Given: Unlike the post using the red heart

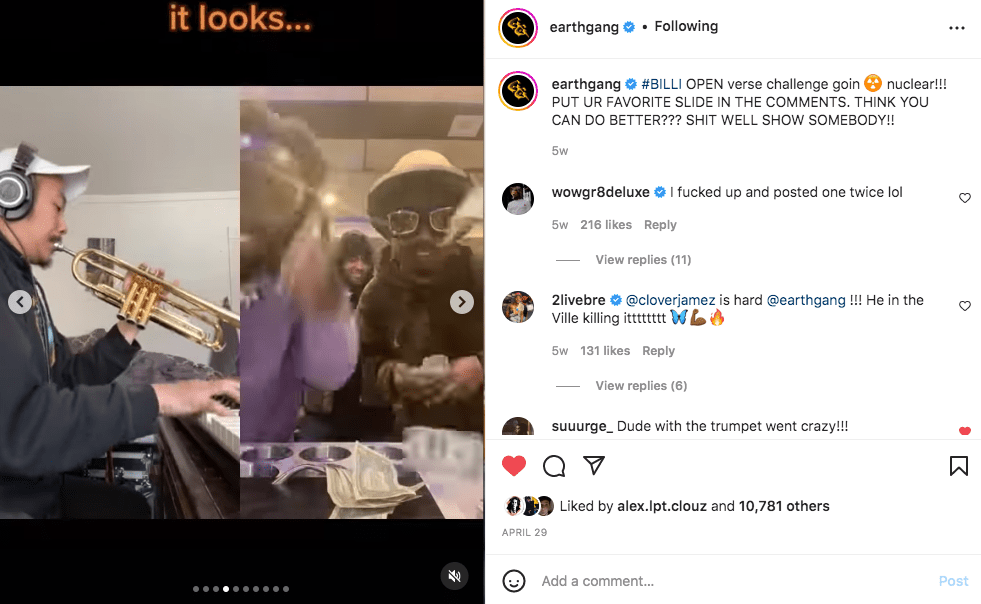Looking at the screenshot, I should click(514, 466).
